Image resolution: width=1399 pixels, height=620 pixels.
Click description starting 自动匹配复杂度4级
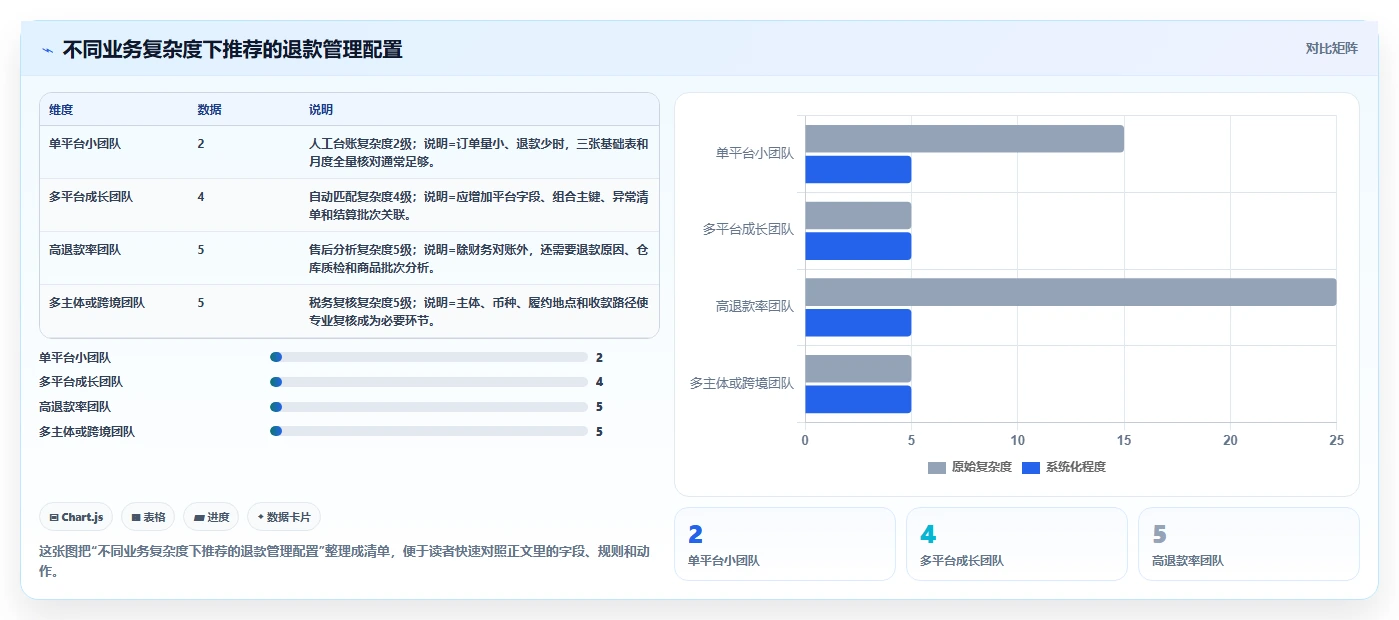[479, 205]
